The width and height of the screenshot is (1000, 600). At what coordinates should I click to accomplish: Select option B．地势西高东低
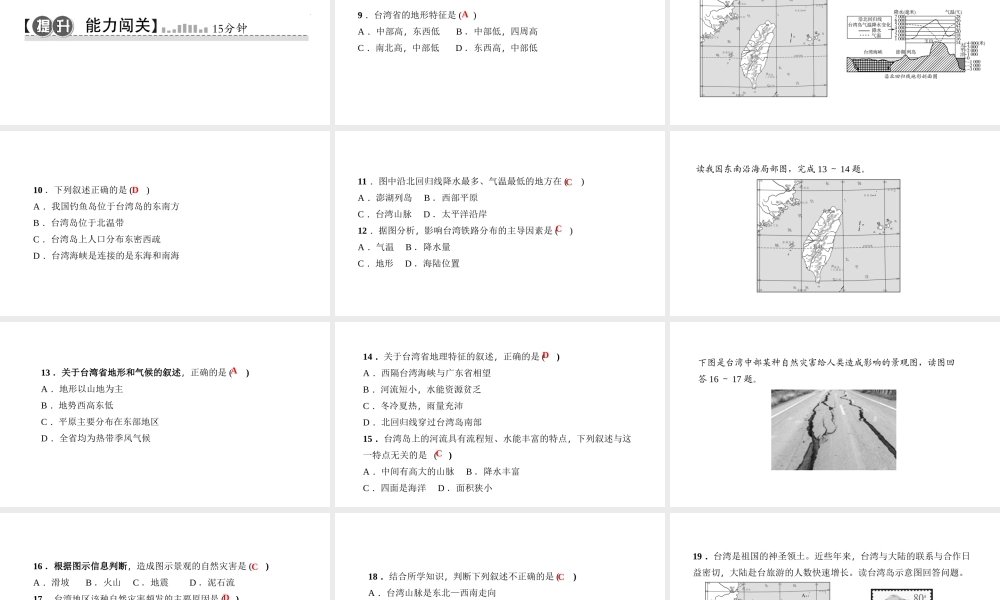77,406
